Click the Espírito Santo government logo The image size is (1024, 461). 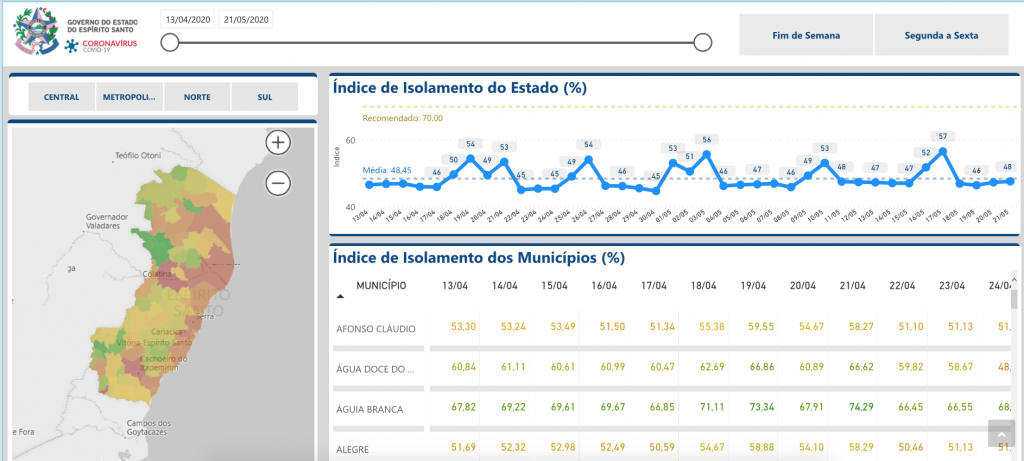pyautogui.click(x=36, y=31)
